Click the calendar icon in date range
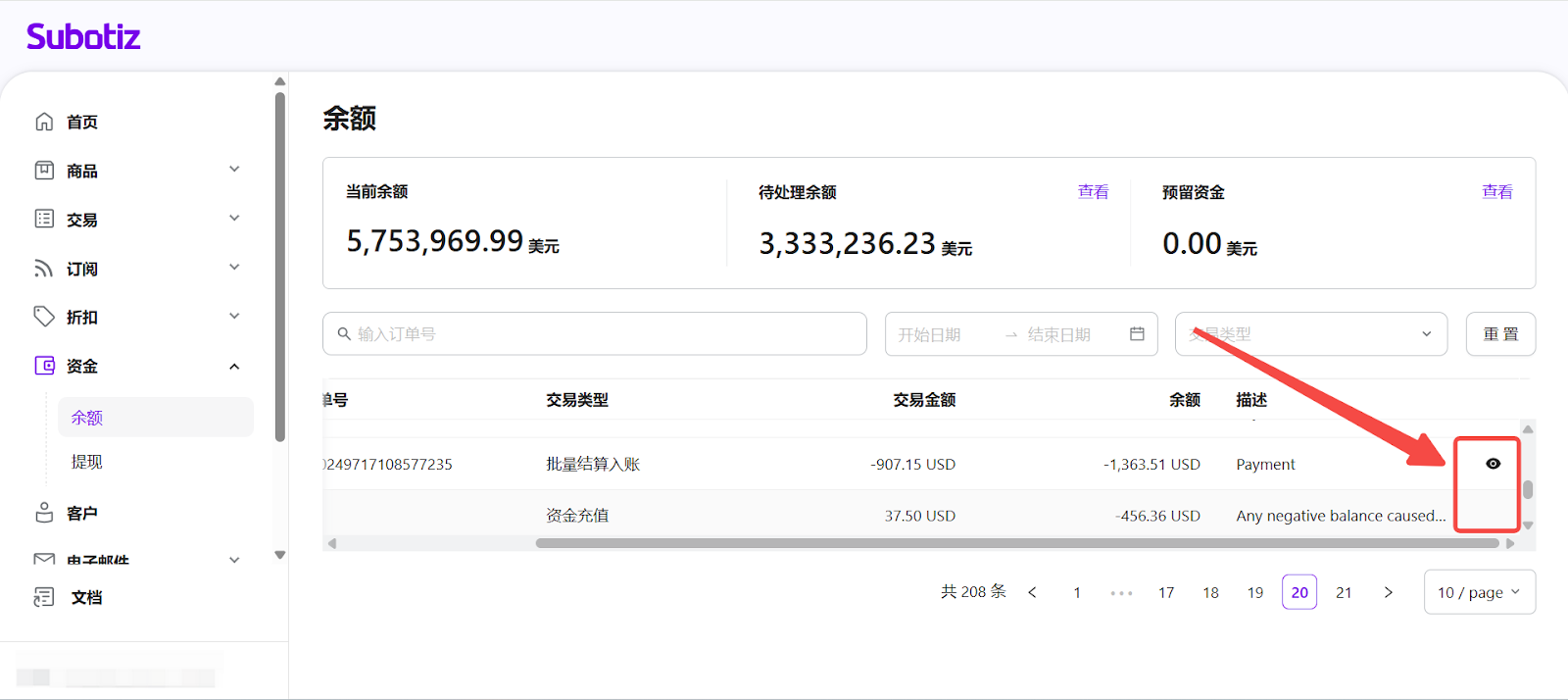Image resolution: width=1568 pixels, height=700 pixels. pos(1137,334)
